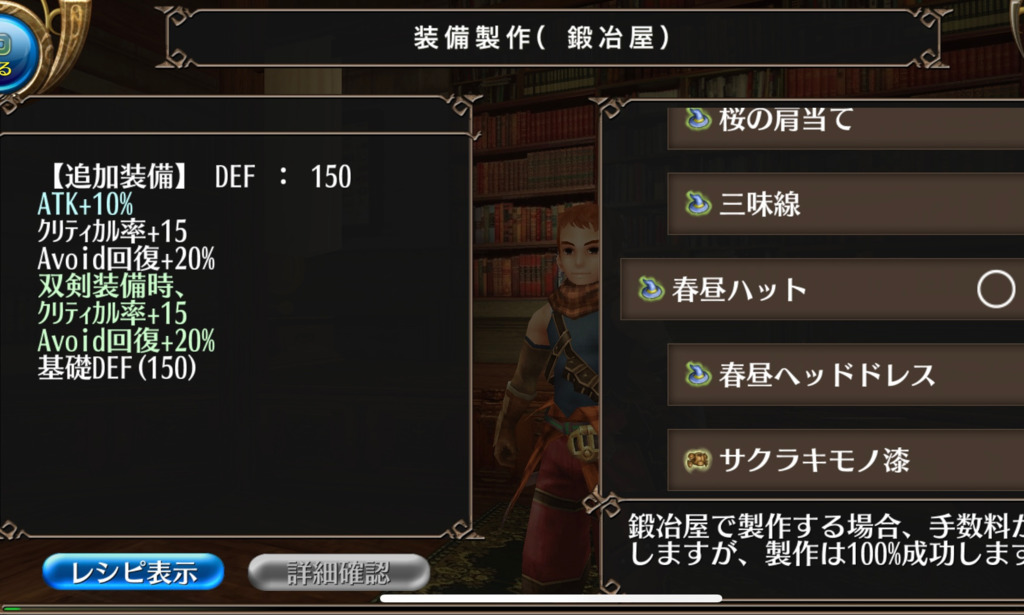Select the 三味線 recipe entry

click(x=846, y=204)
